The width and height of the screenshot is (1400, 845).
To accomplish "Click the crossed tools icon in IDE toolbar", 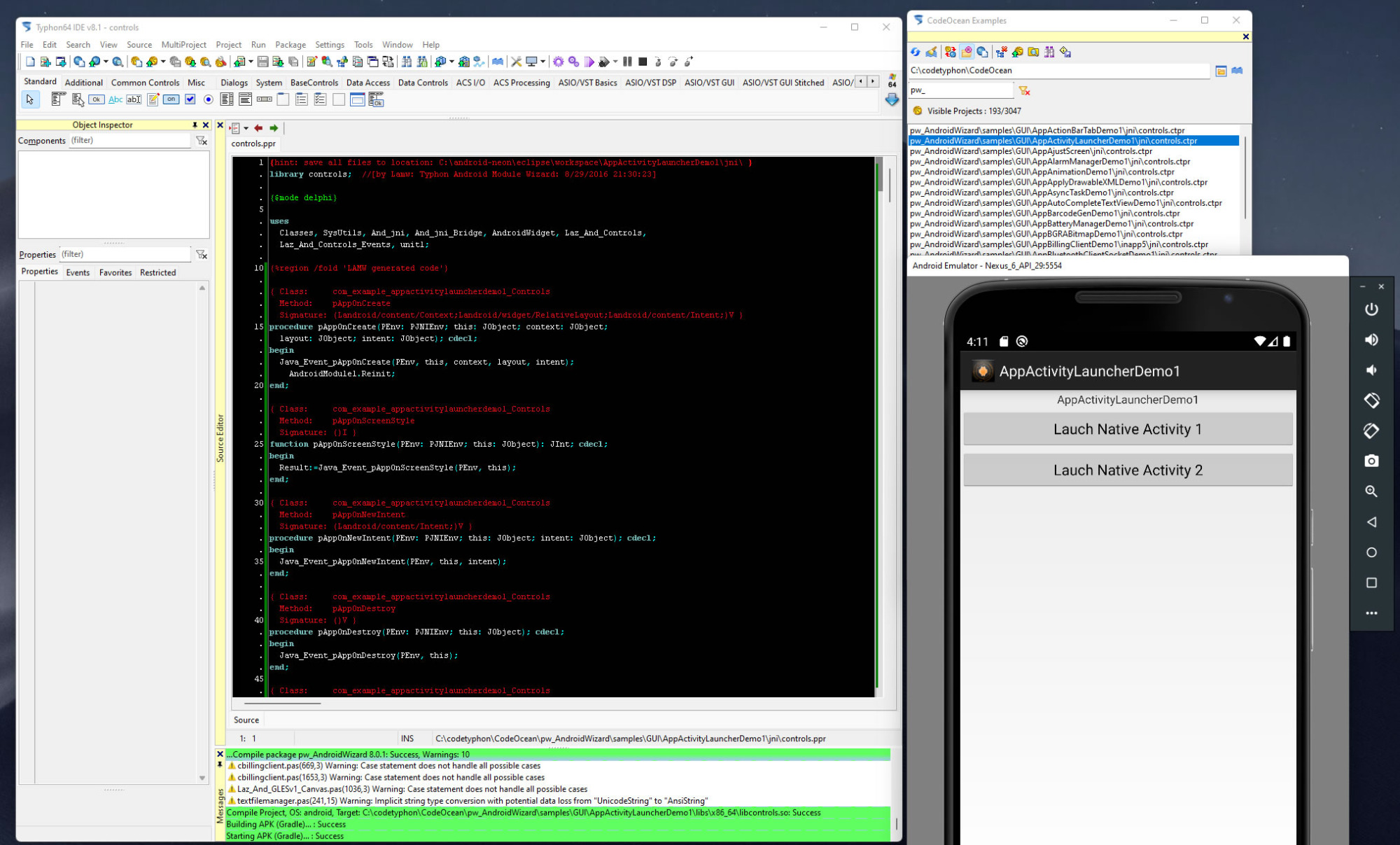I will point(516,62).
